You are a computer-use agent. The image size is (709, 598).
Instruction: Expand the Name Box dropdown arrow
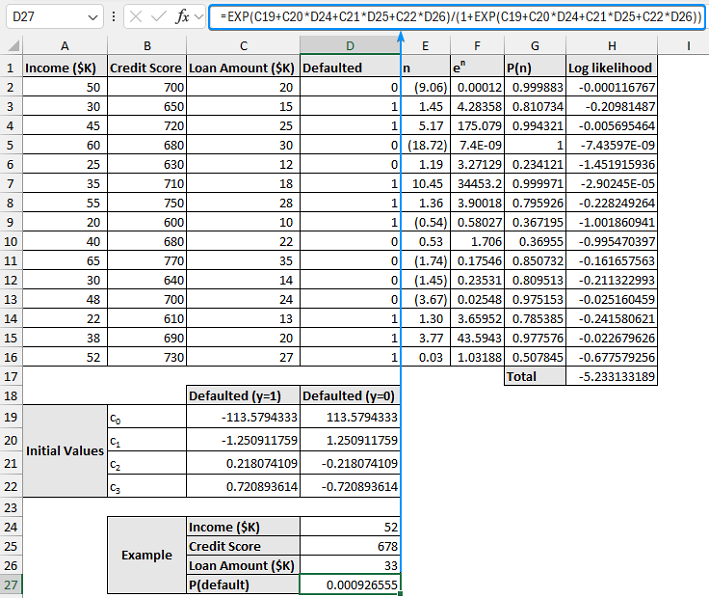coord(93,18)
